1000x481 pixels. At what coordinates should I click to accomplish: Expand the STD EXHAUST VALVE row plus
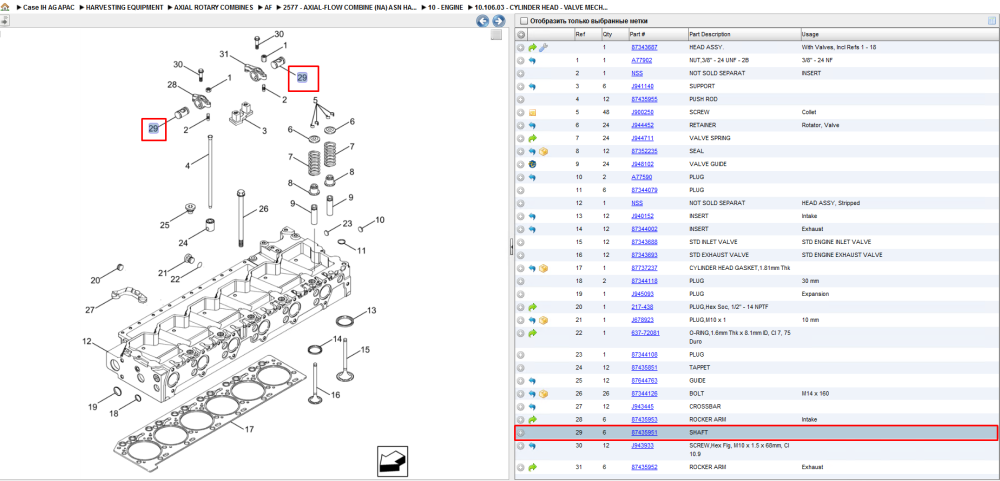pyautogui.click(x=520, y=255)
